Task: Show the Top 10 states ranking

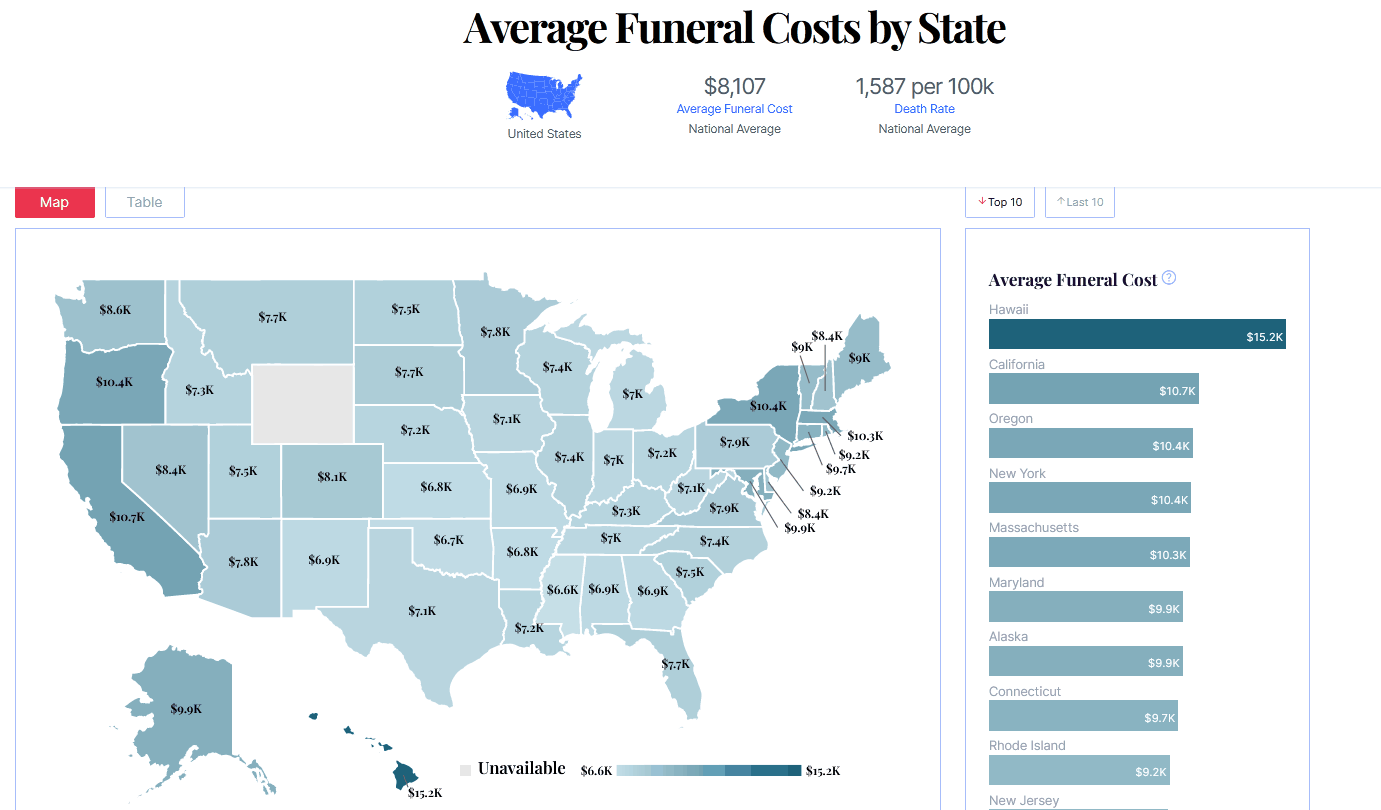Action: 1000,202
